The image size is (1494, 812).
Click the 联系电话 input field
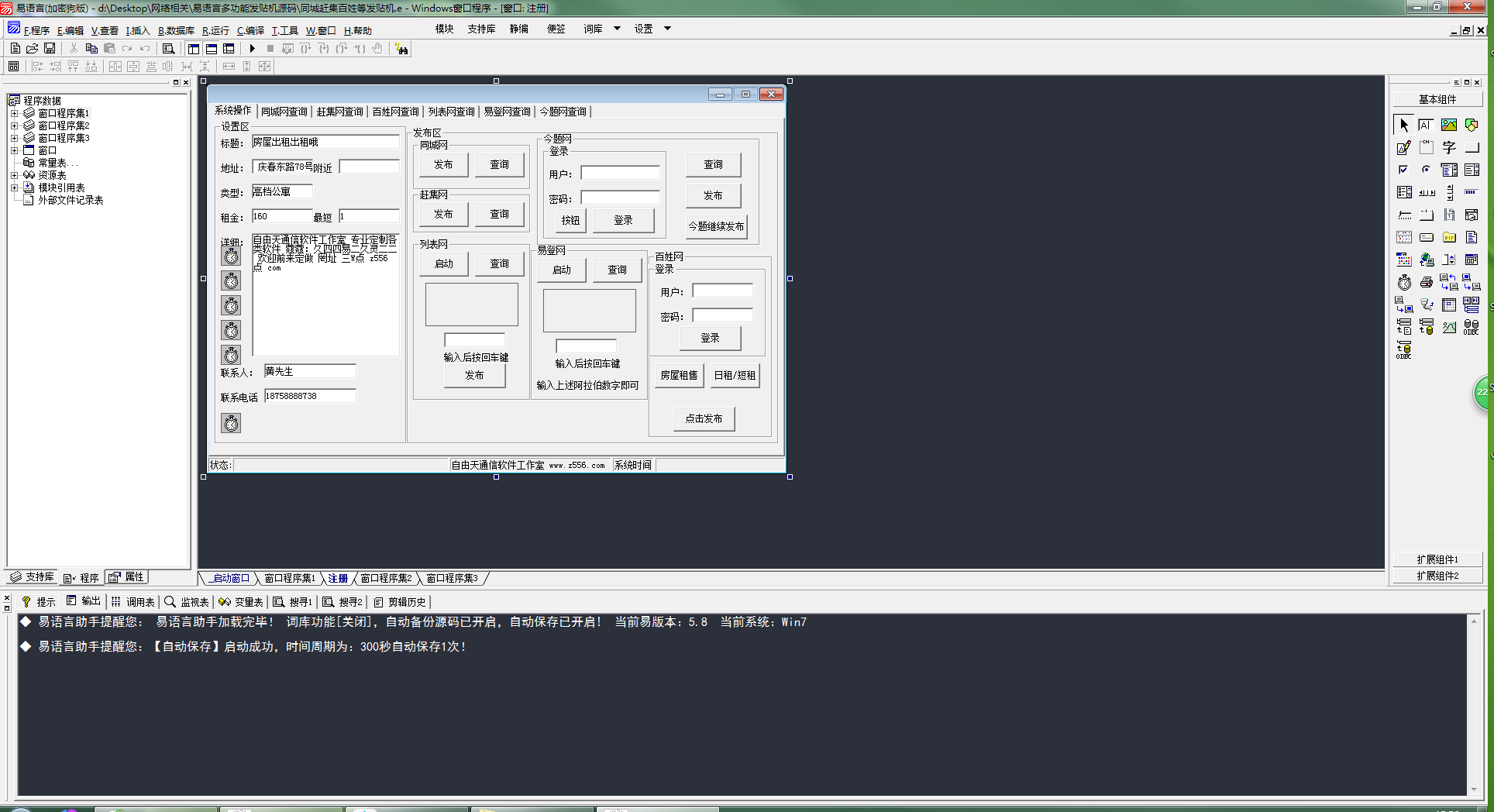point(310,396)
